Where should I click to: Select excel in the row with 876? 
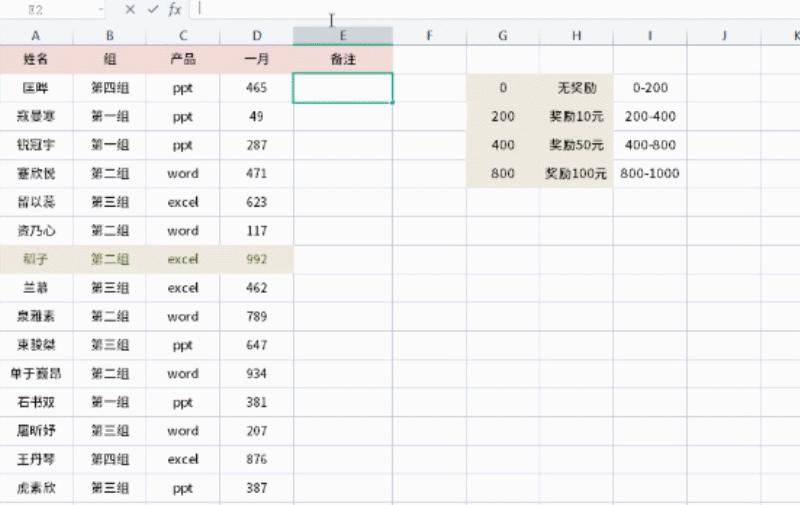click(x=183, y=459)
